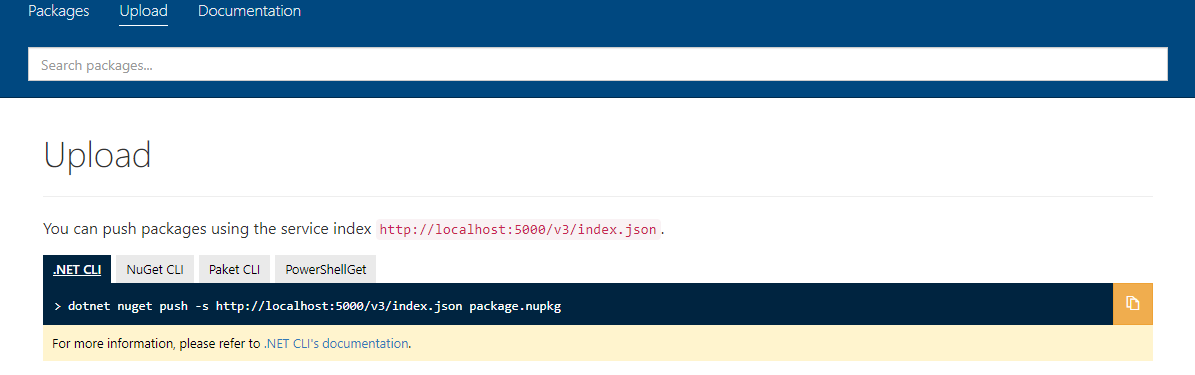The height and width of the screenshot is (375, 1195).
Task: Click the localhost URL inside the command
Action: (339, 306)
